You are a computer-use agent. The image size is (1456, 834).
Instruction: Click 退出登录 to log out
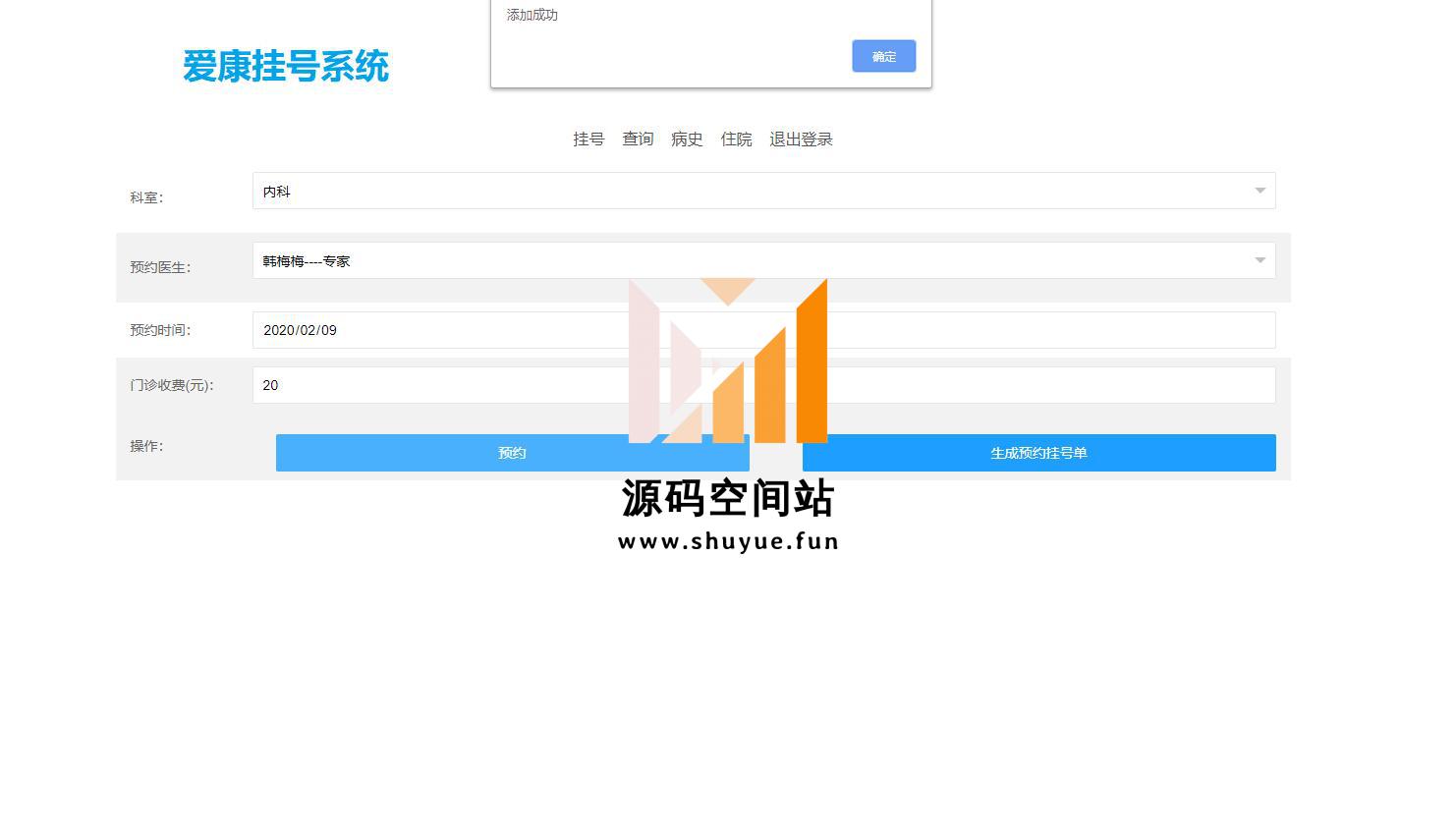801,139
